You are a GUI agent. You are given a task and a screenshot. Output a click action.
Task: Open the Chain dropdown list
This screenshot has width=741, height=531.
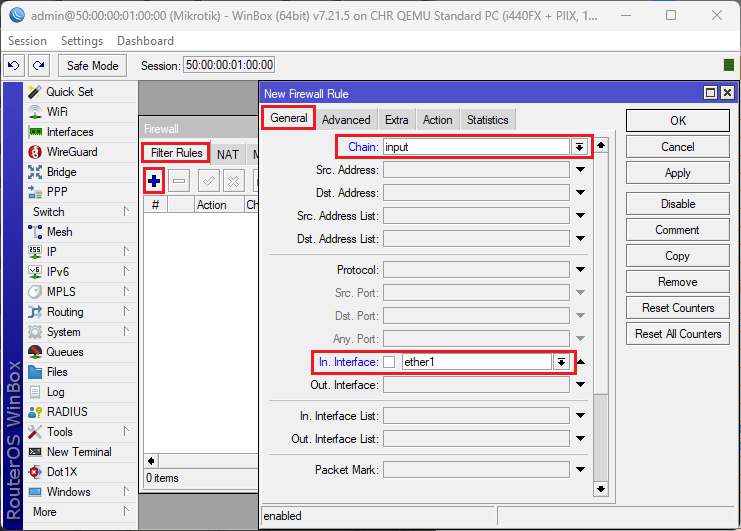click(579, 147)
